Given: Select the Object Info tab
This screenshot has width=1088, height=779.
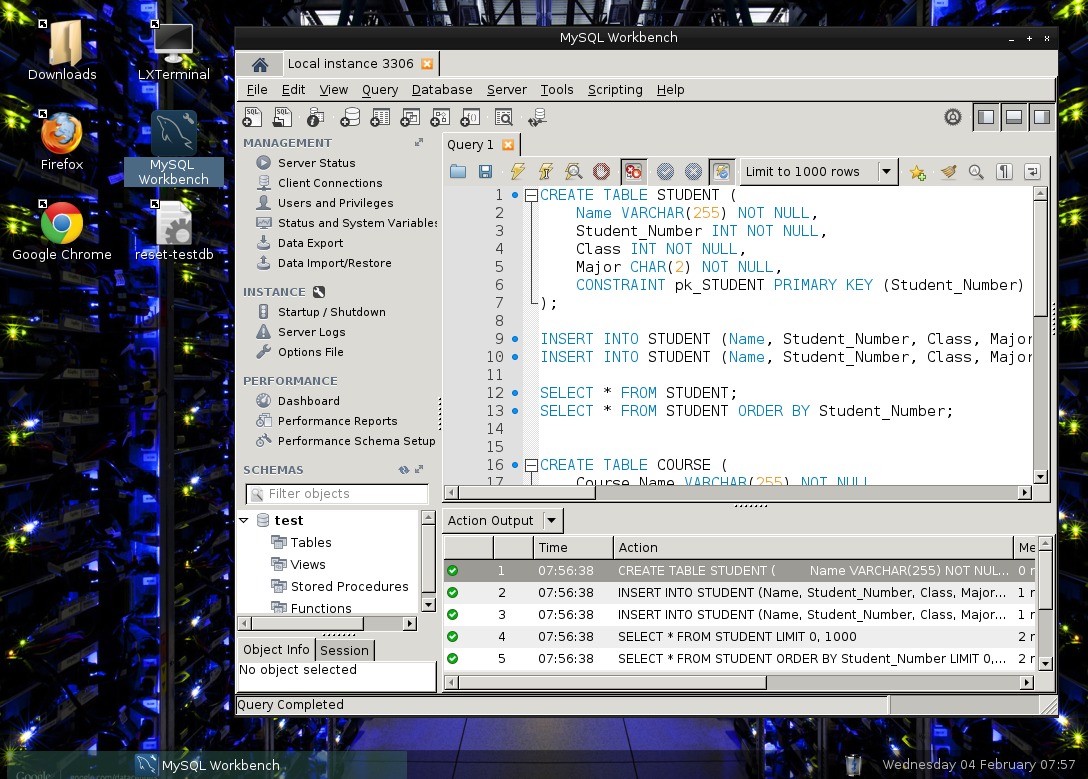Looking at the screenshot, I should tap(276, 649).
